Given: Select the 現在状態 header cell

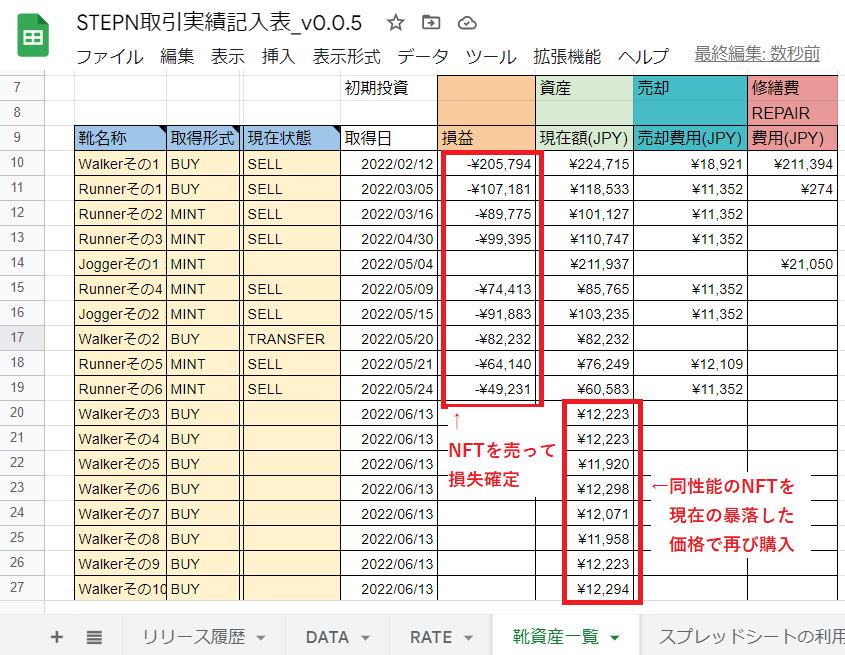Looking at the screenshot, I should (292, 138).
